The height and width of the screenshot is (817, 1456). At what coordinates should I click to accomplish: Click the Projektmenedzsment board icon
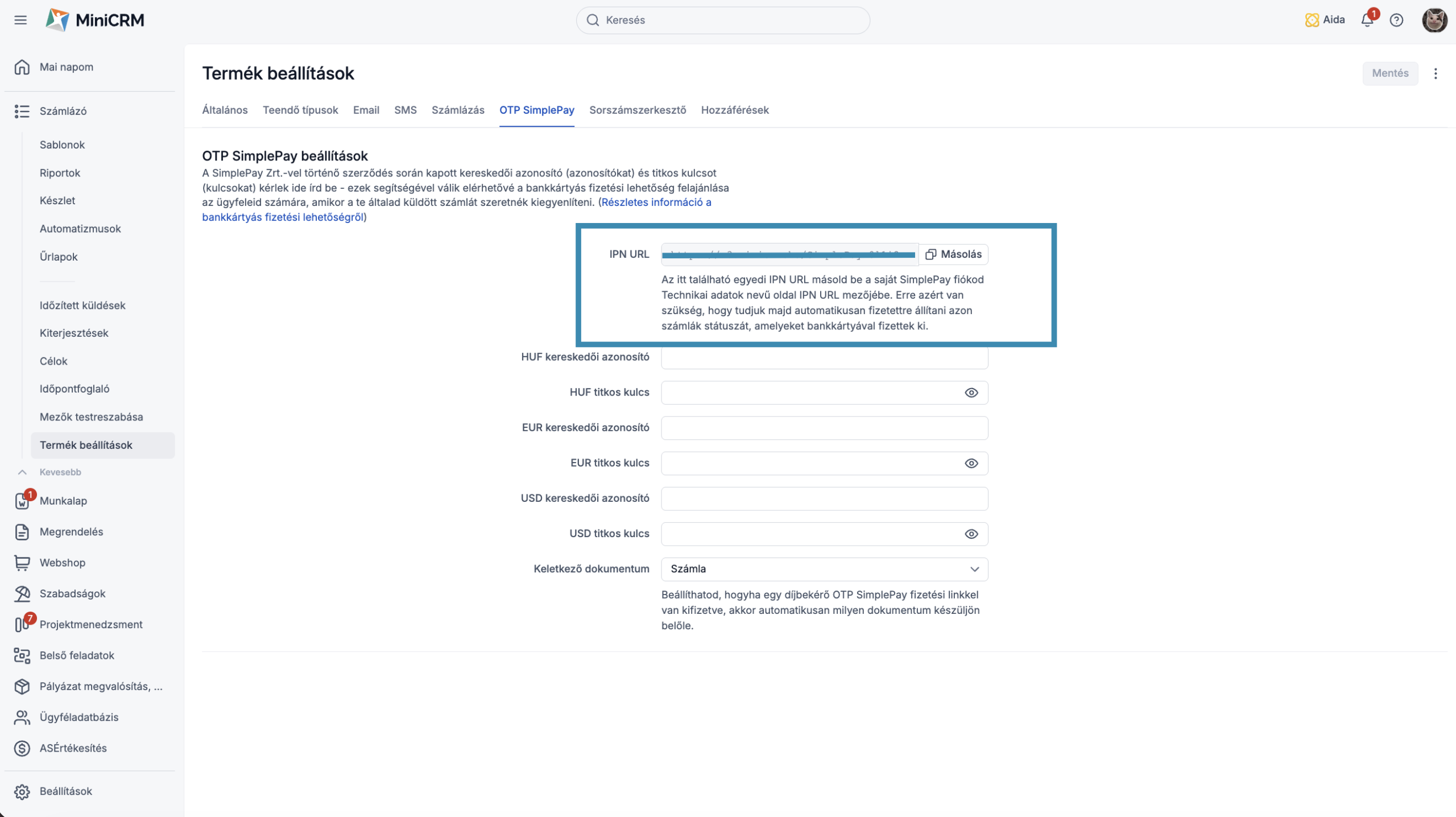coord(22,624)
